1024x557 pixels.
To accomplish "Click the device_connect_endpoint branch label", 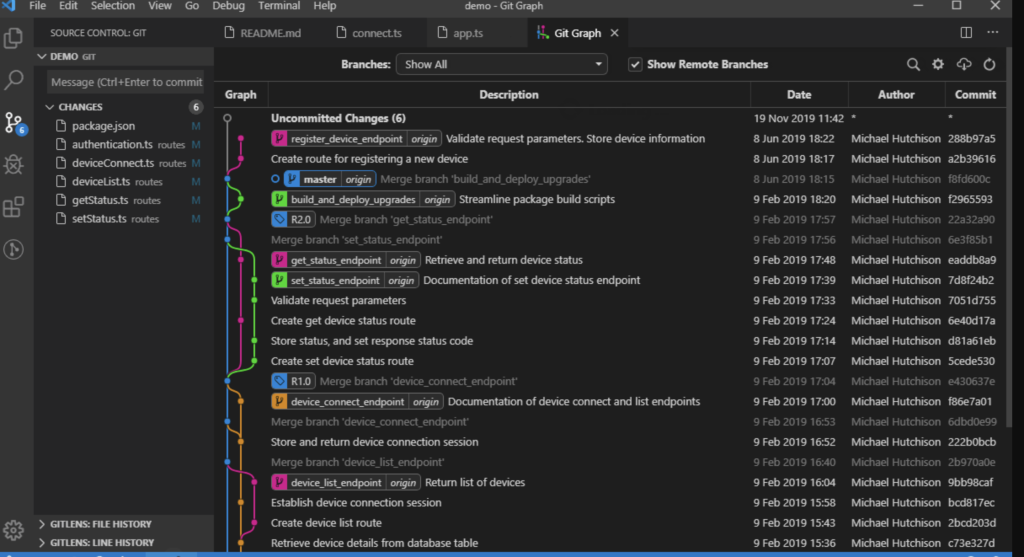I will coord(357,402).
